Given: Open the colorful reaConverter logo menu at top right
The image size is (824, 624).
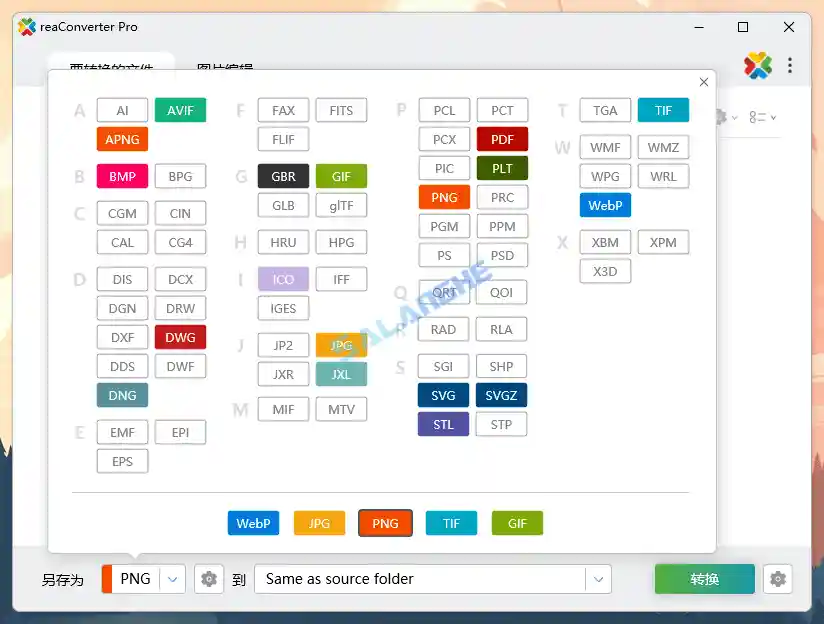Looking at the screenshot, I should pos(757,64).
